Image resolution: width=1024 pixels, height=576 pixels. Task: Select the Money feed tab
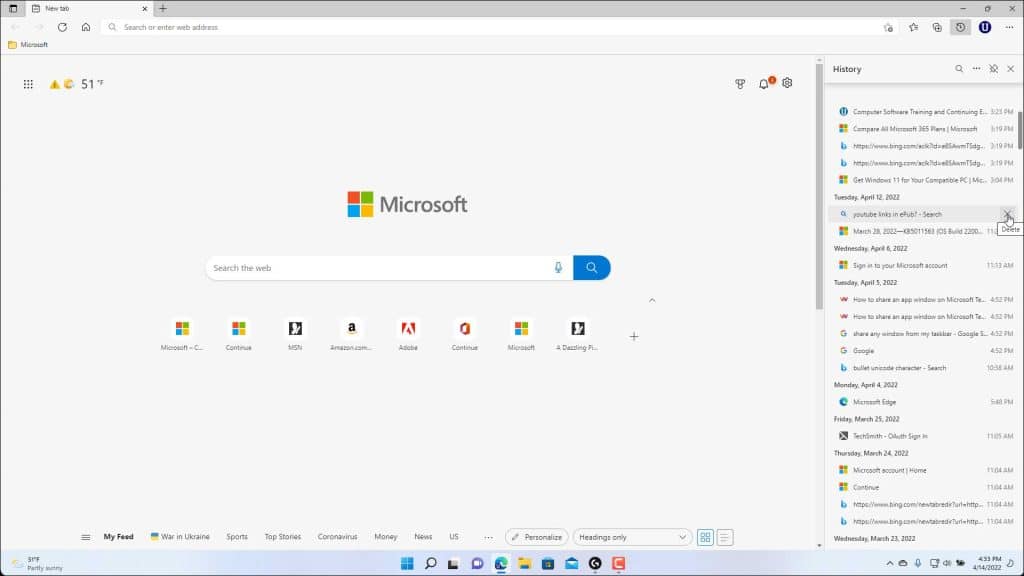(386, 537)
